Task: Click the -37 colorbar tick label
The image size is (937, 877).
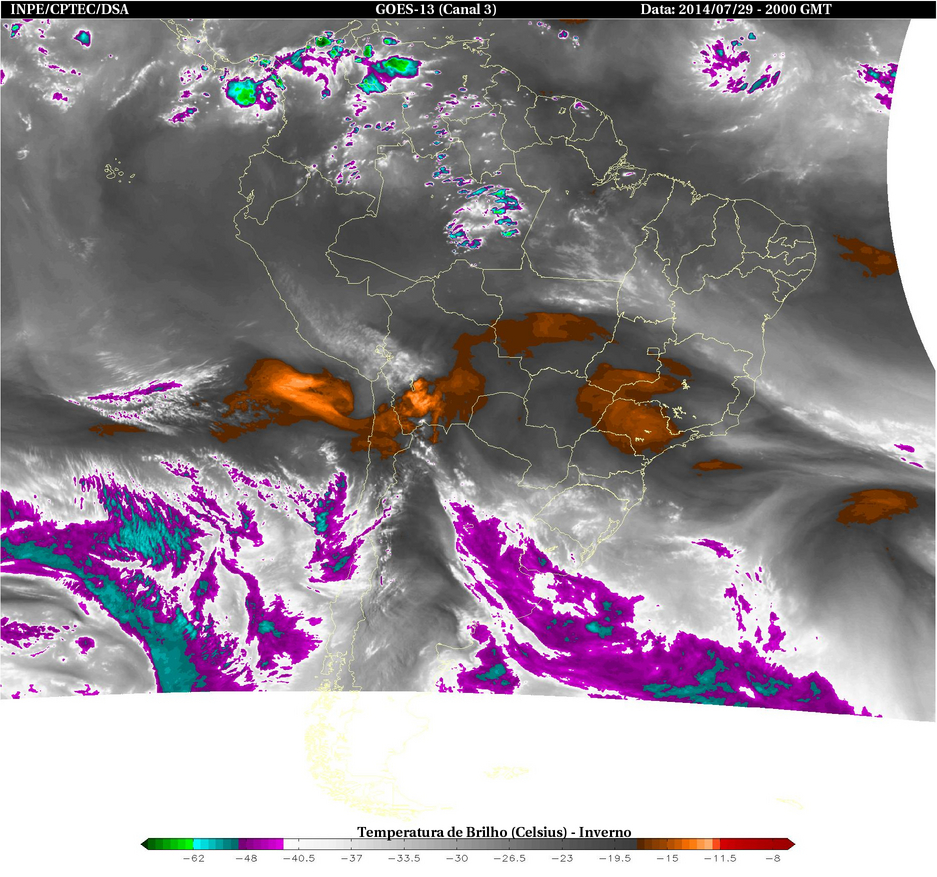Action: (x=351, y=858)
